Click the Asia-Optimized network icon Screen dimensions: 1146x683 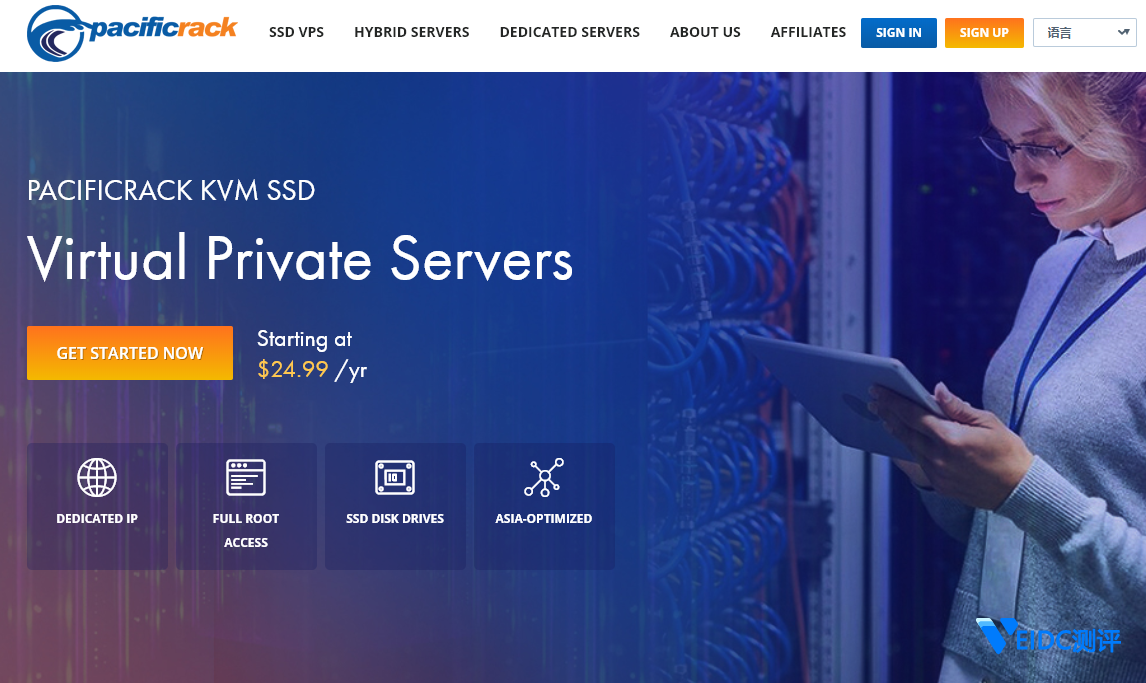[544, 478]
